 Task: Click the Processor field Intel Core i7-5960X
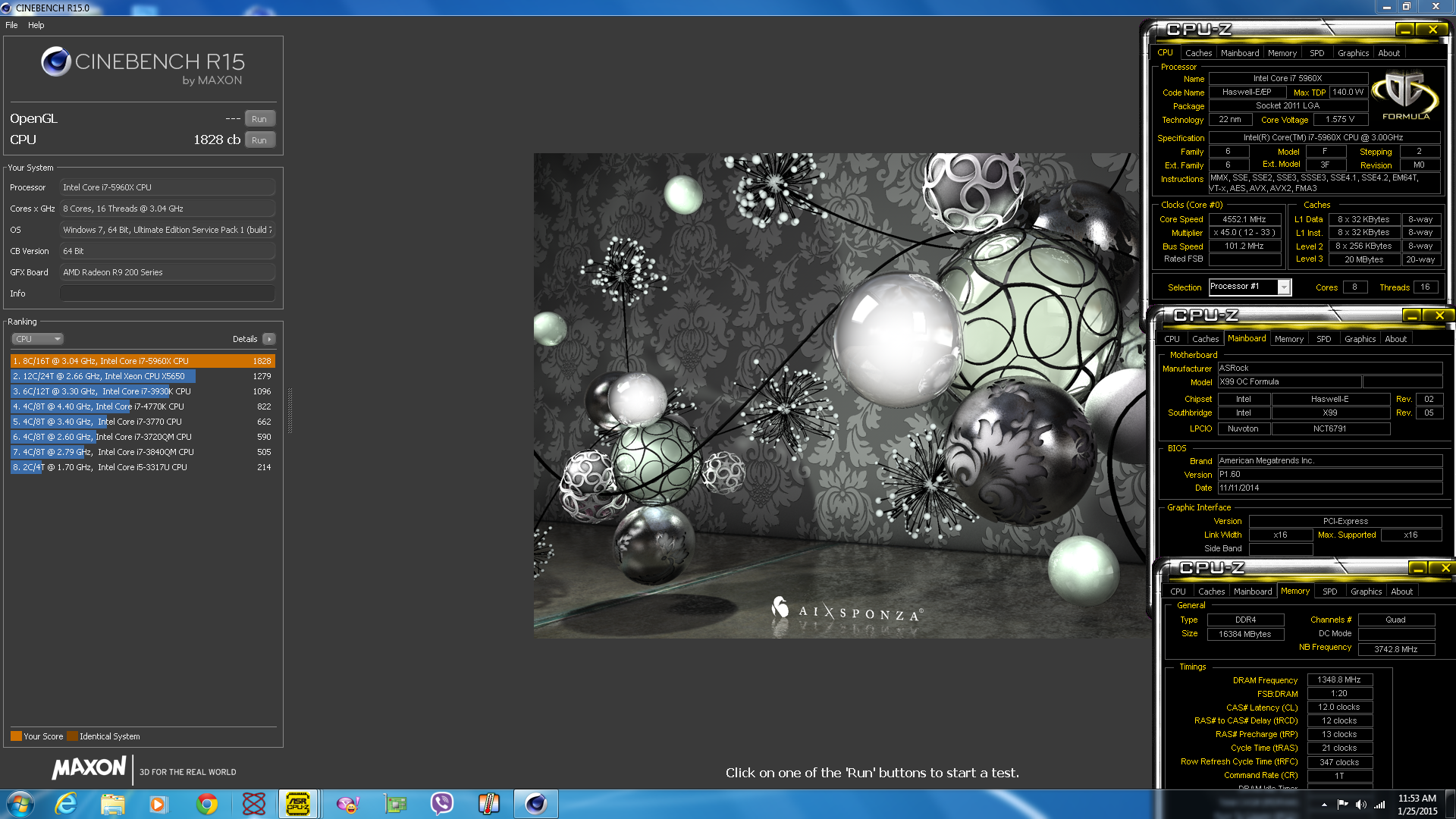click(167, 187)
